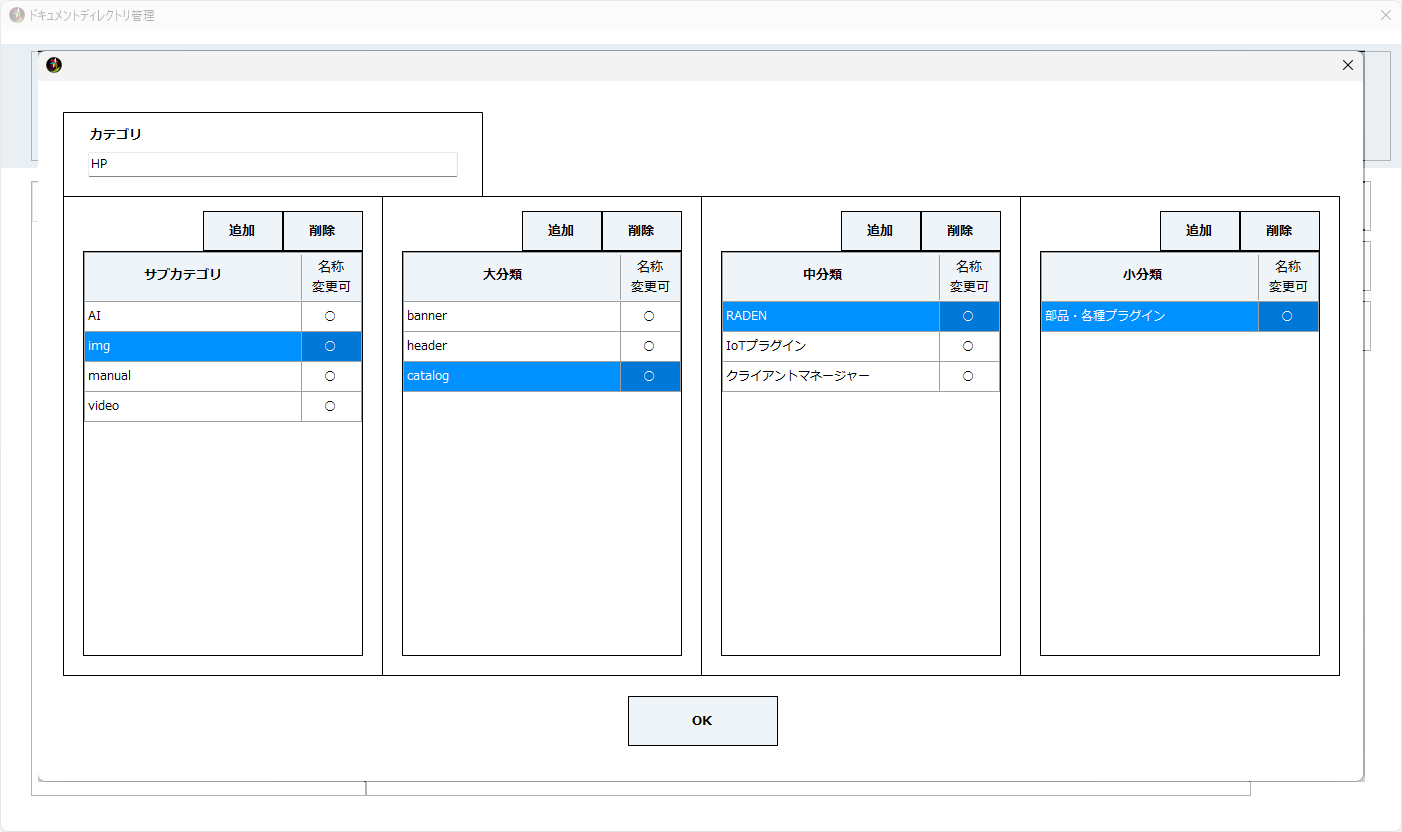The image size is (1402, 832).
Task: Toggle the rename-allowed circle for banner
Action: (x=649, y=316)
